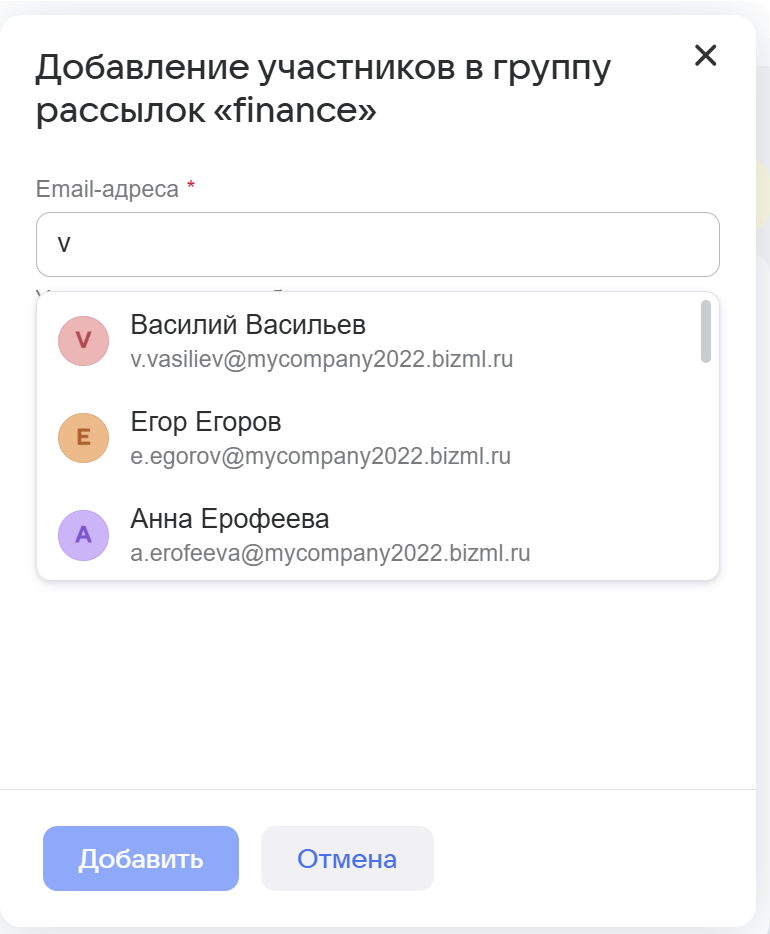
Task: Close the add participants dialog
Action: (706, 56)
